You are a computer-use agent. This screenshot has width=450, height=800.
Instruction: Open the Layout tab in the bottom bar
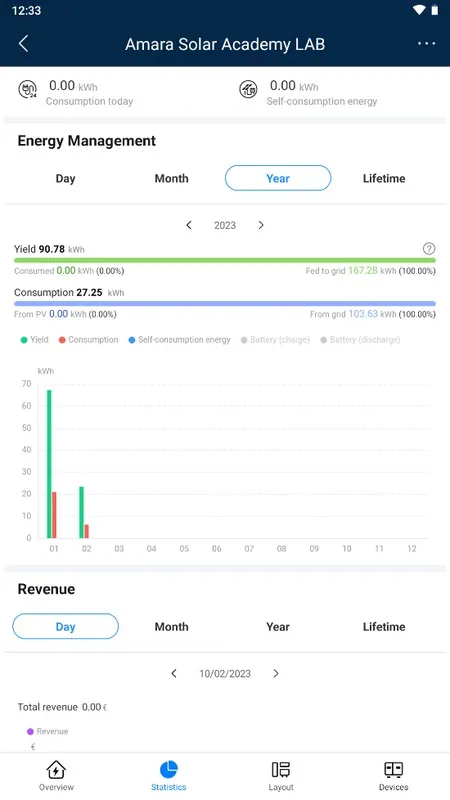click(281, 776)
